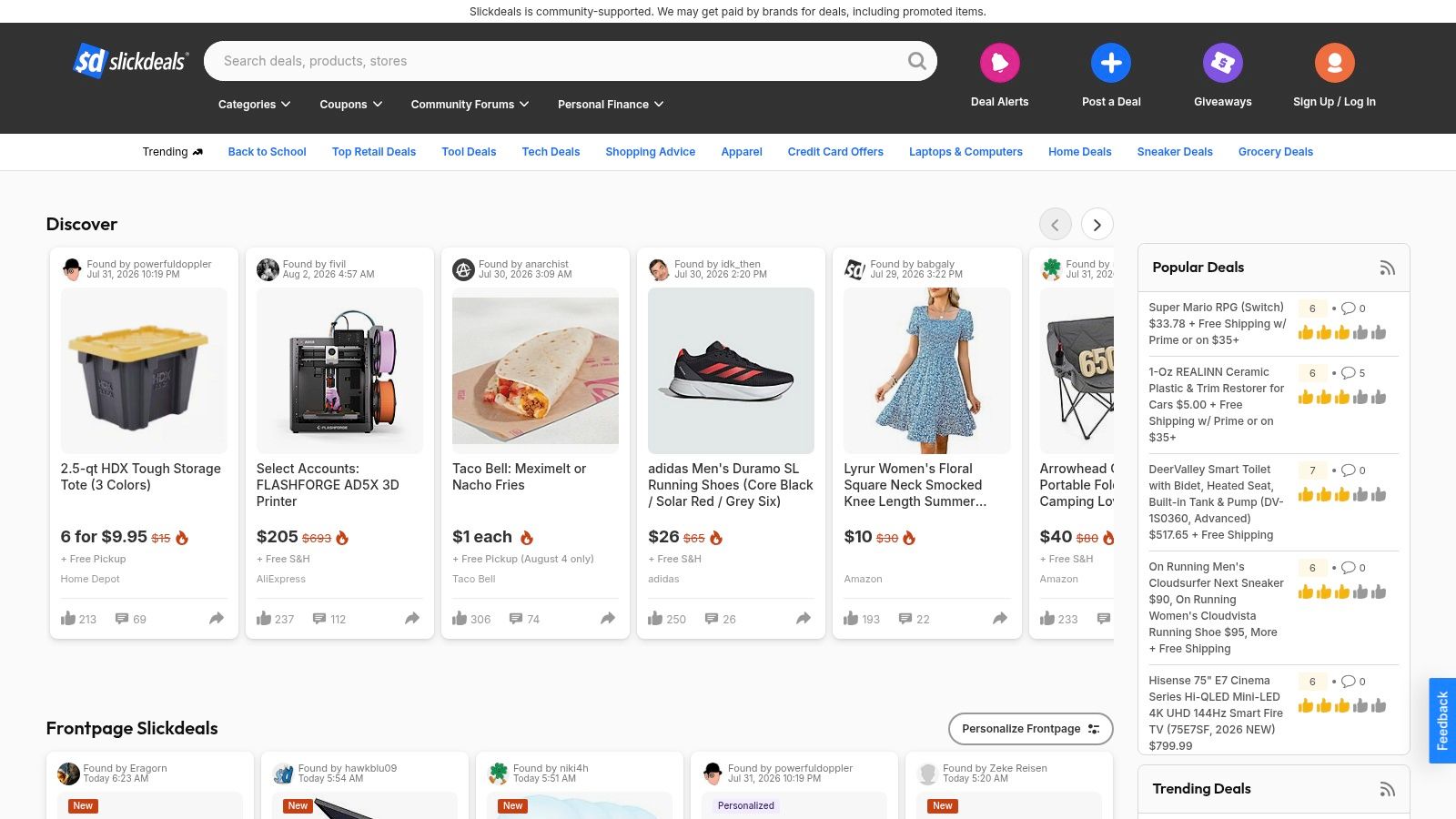
Task: Select Laptops & Computers tab
Action: click(966, 152)
